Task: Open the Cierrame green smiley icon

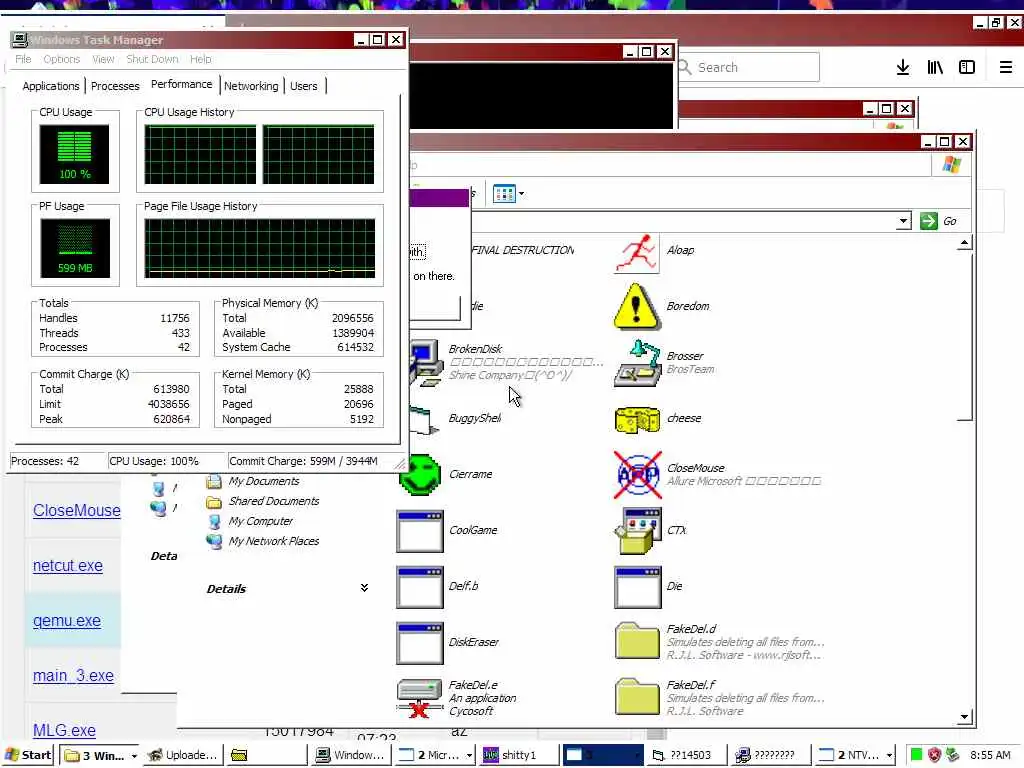Action: (x=420, y=475)
